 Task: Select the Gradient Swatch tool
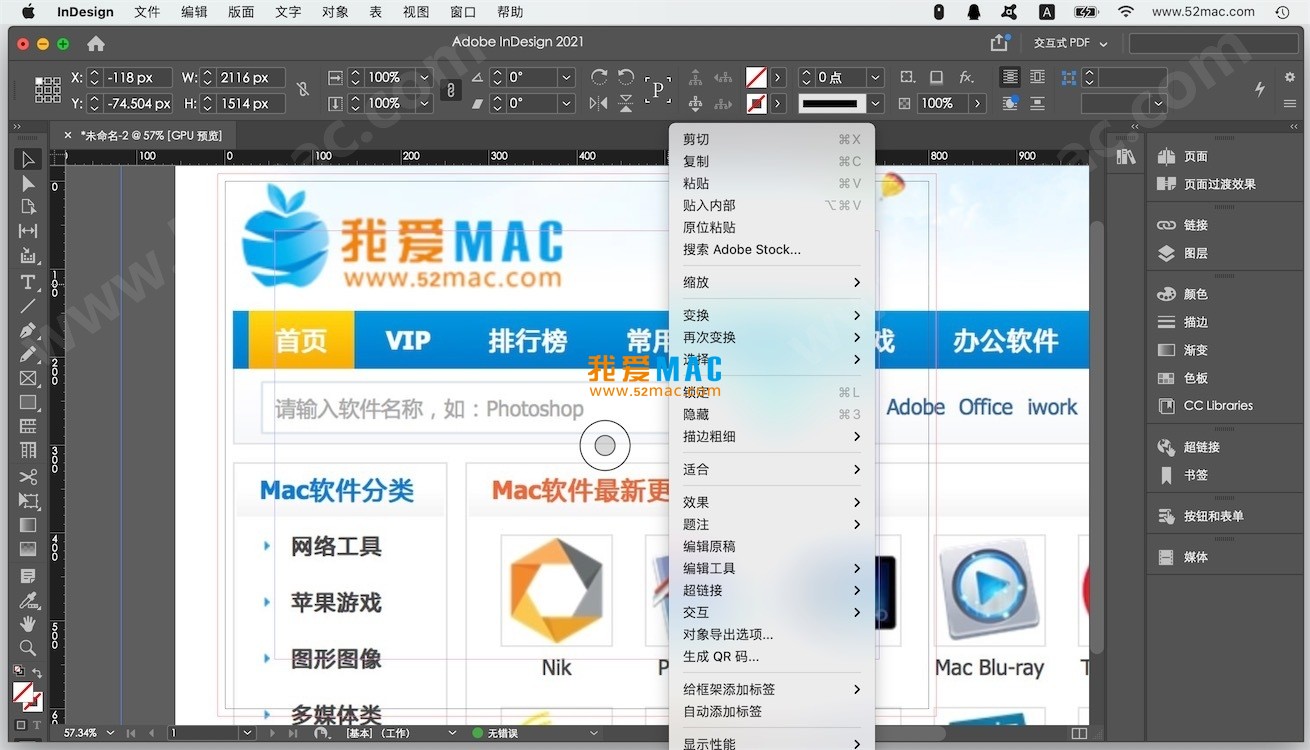[x=28, y=525]
